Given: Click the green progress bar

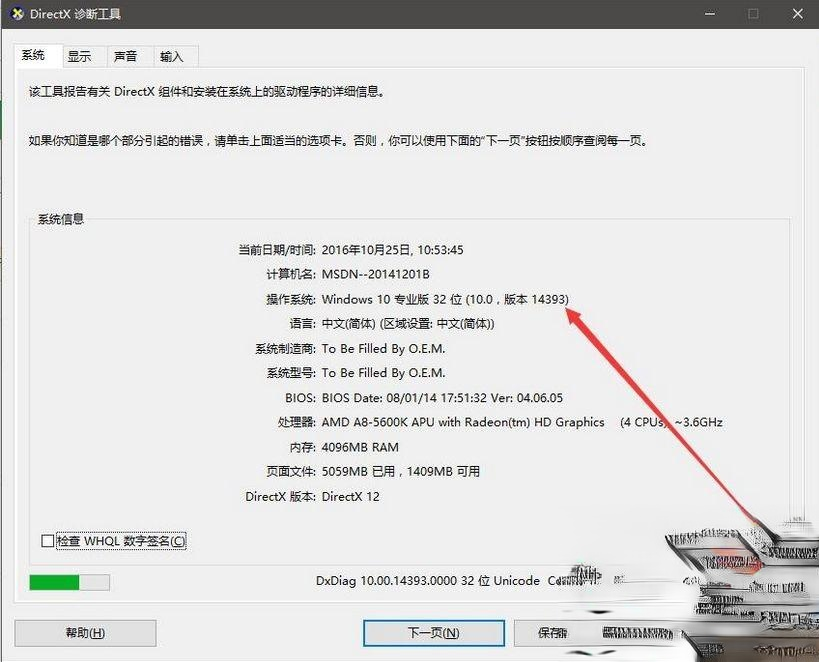Looking at the screenshot, I should [x=69, y=582].
